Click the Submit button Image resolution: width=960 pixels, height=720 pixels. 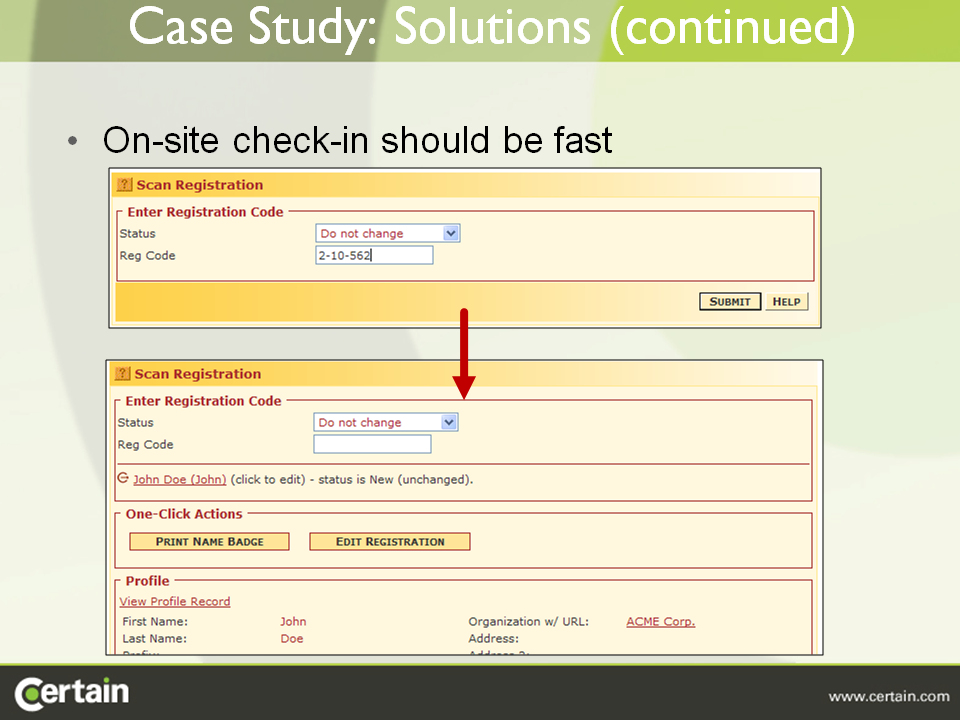(730, 301)
